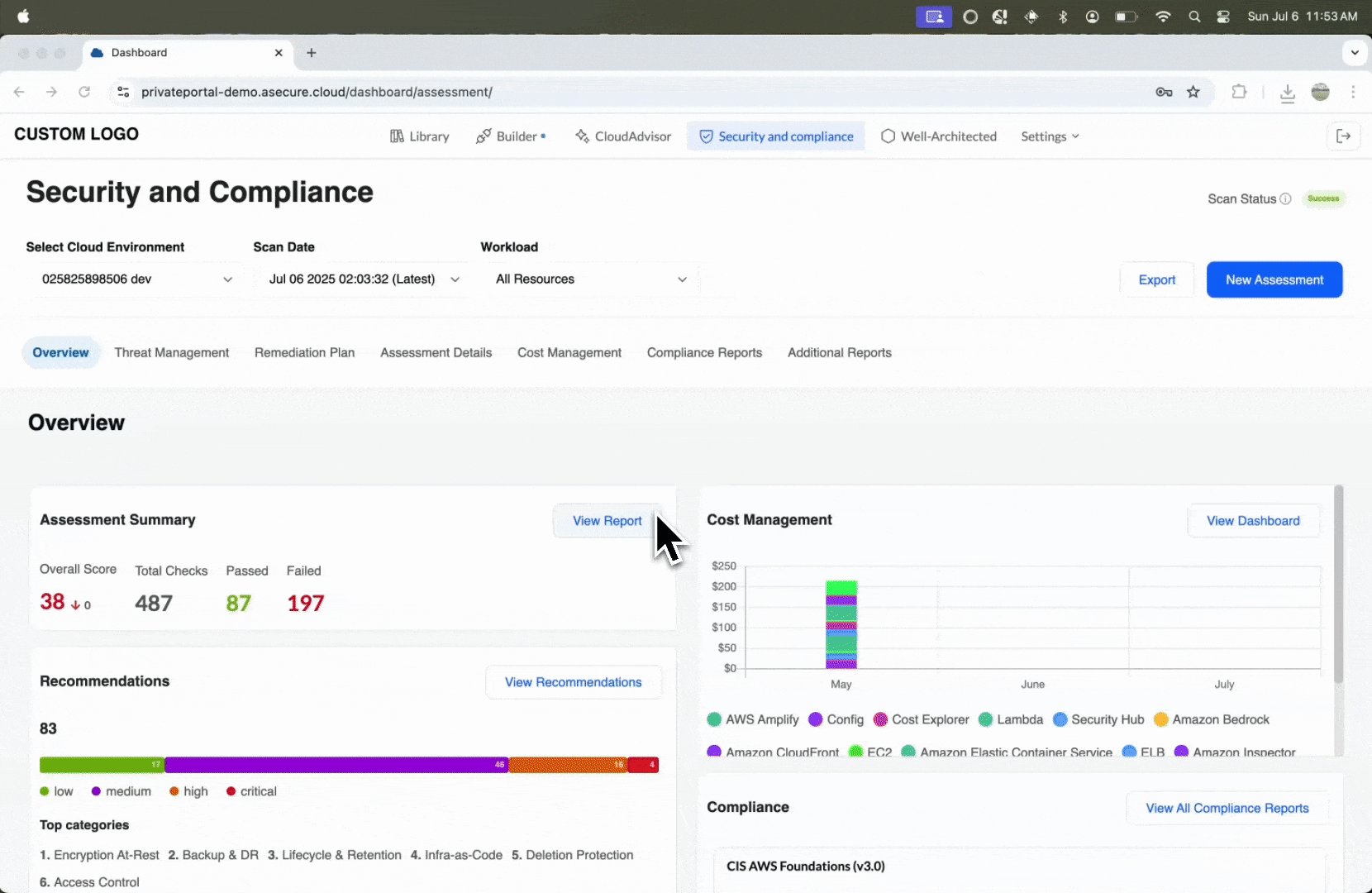Click the browser profile avatar
This screenshot has height=893, width=1372.
tap(1320, 92)
